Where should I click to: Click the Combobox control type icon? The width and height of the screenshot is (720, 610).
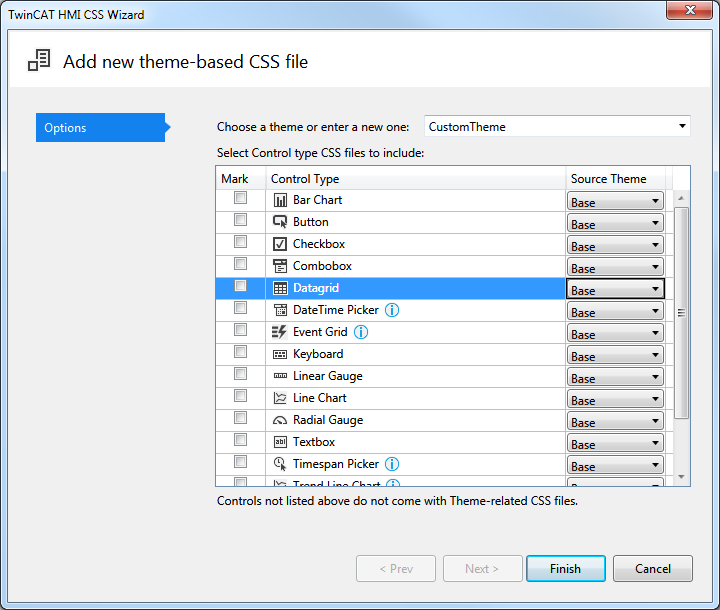pos(280,266)
